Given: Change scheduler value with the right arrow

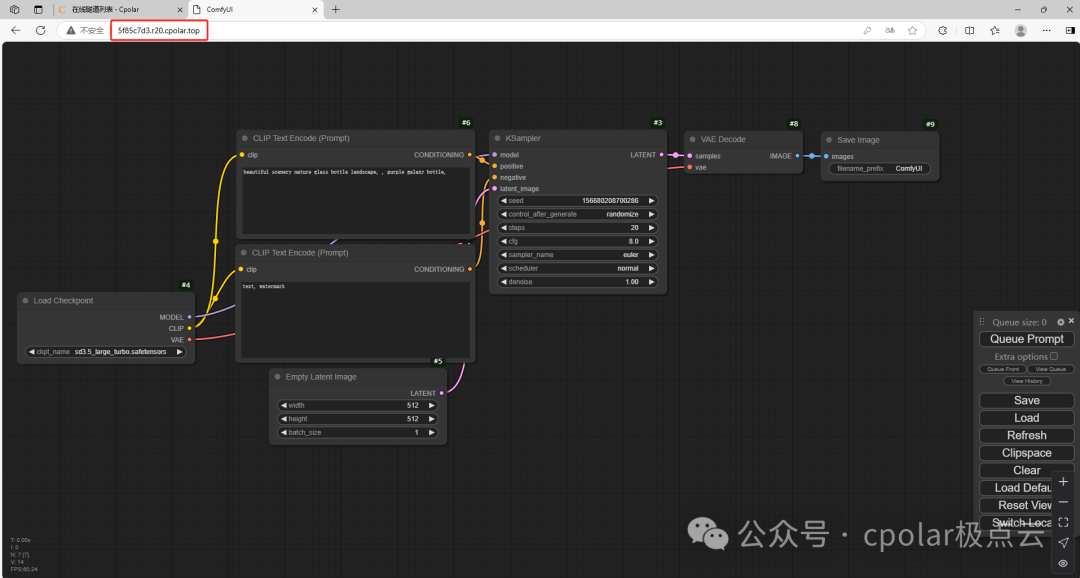Looking at the screenshot, I should pyautogui.click(x=651, y=268).
